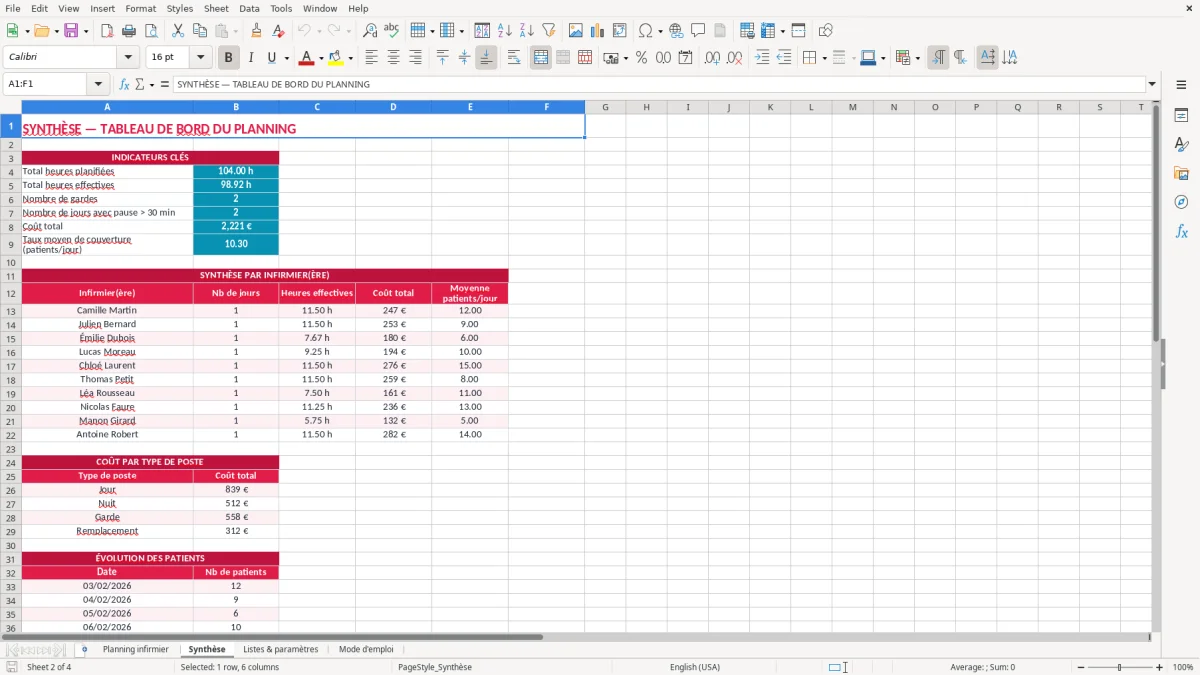Viewport: 1200px width, 675px height.
Task: Insert a hyperlink
Action: click(676, 31)
